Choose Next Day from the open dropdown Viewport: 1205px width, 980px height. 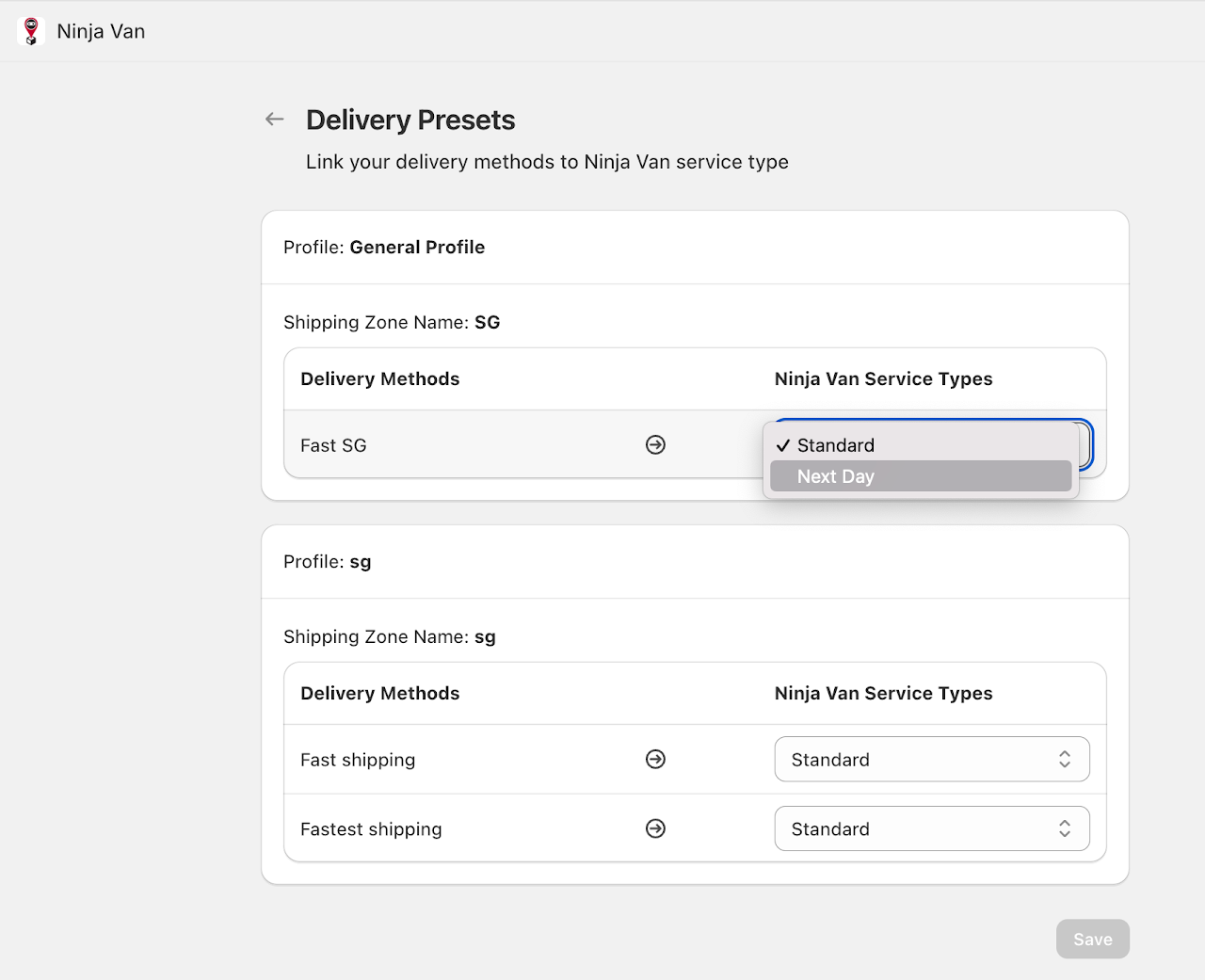point(835,476)
